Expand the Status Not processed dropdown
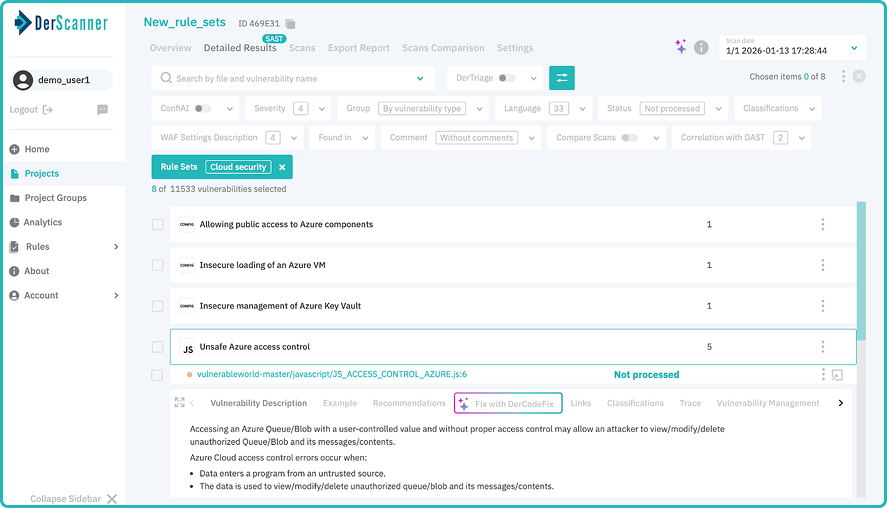The image size is (887, 508). (718, 109)
